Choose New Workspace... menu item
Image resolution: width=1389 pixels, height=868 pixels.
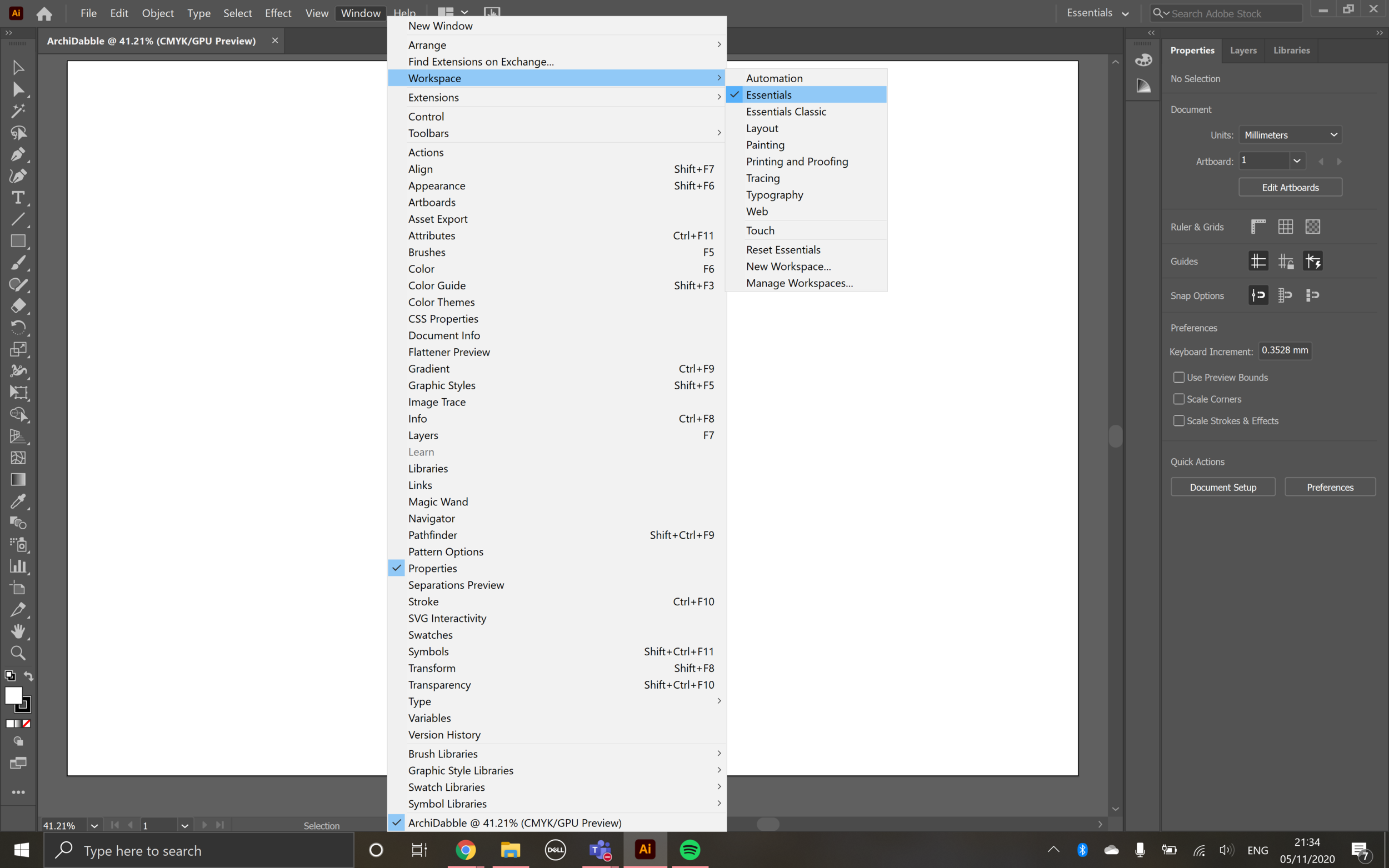(806, 267)
